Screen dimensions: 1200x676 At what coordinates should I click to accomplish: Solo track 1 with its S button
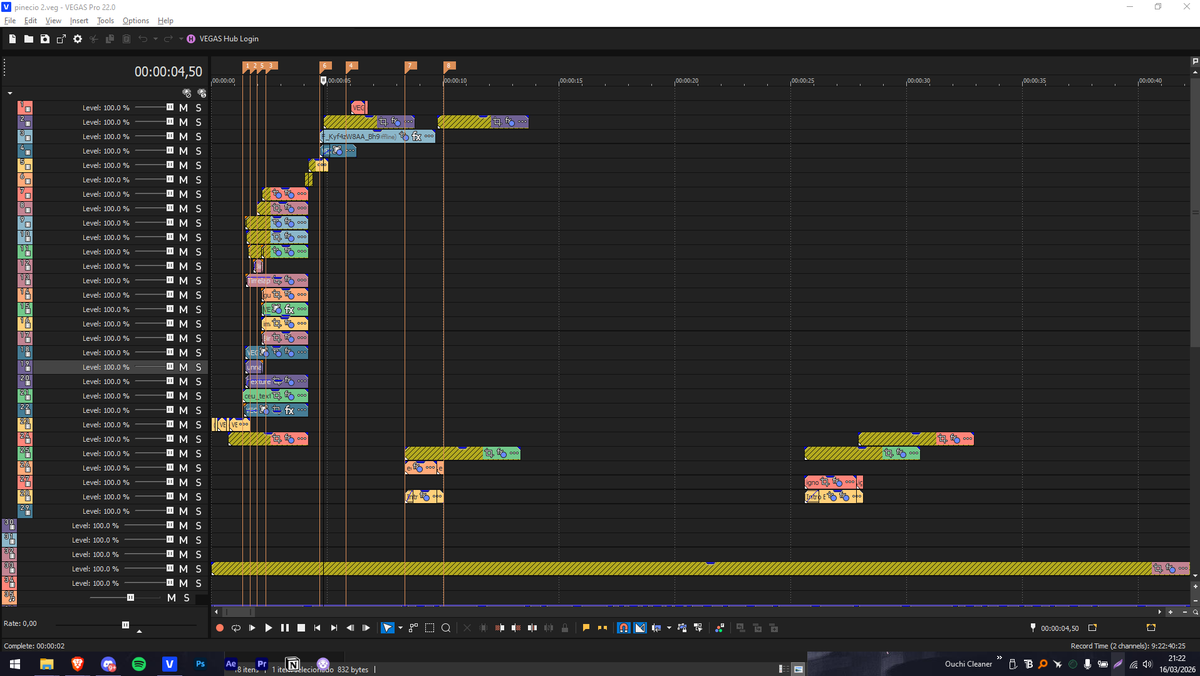click(x=198, y=107)
